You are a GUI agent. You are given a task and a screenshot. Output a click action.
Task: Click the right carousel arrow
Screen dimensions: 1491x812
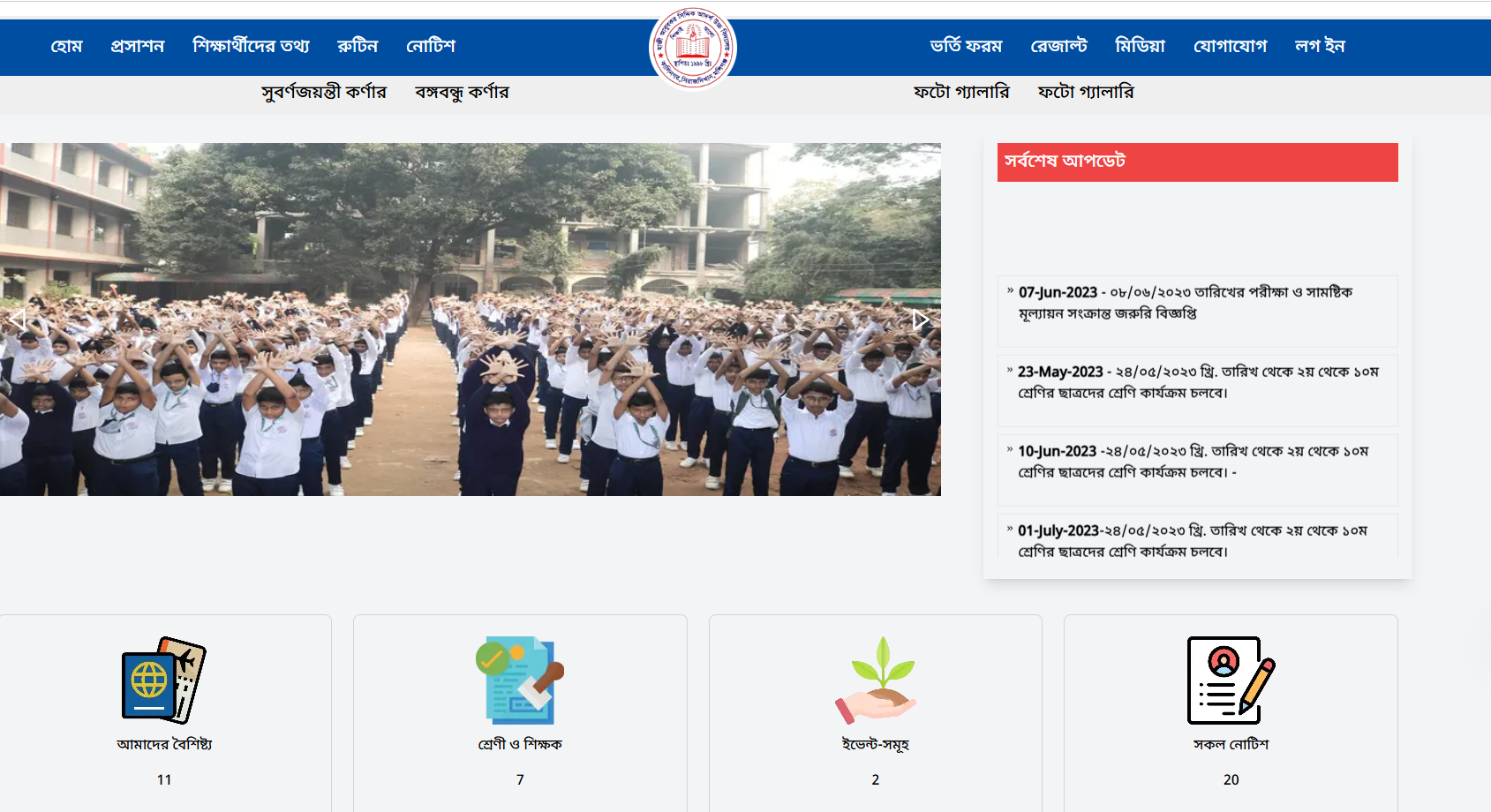coord(922,319)
